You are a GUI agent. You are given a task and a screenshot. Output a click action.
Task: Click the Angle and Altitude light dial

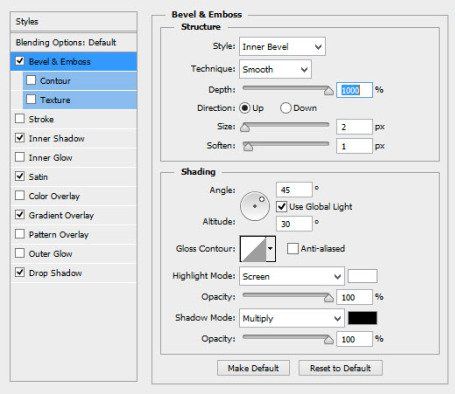pos(255,206)
